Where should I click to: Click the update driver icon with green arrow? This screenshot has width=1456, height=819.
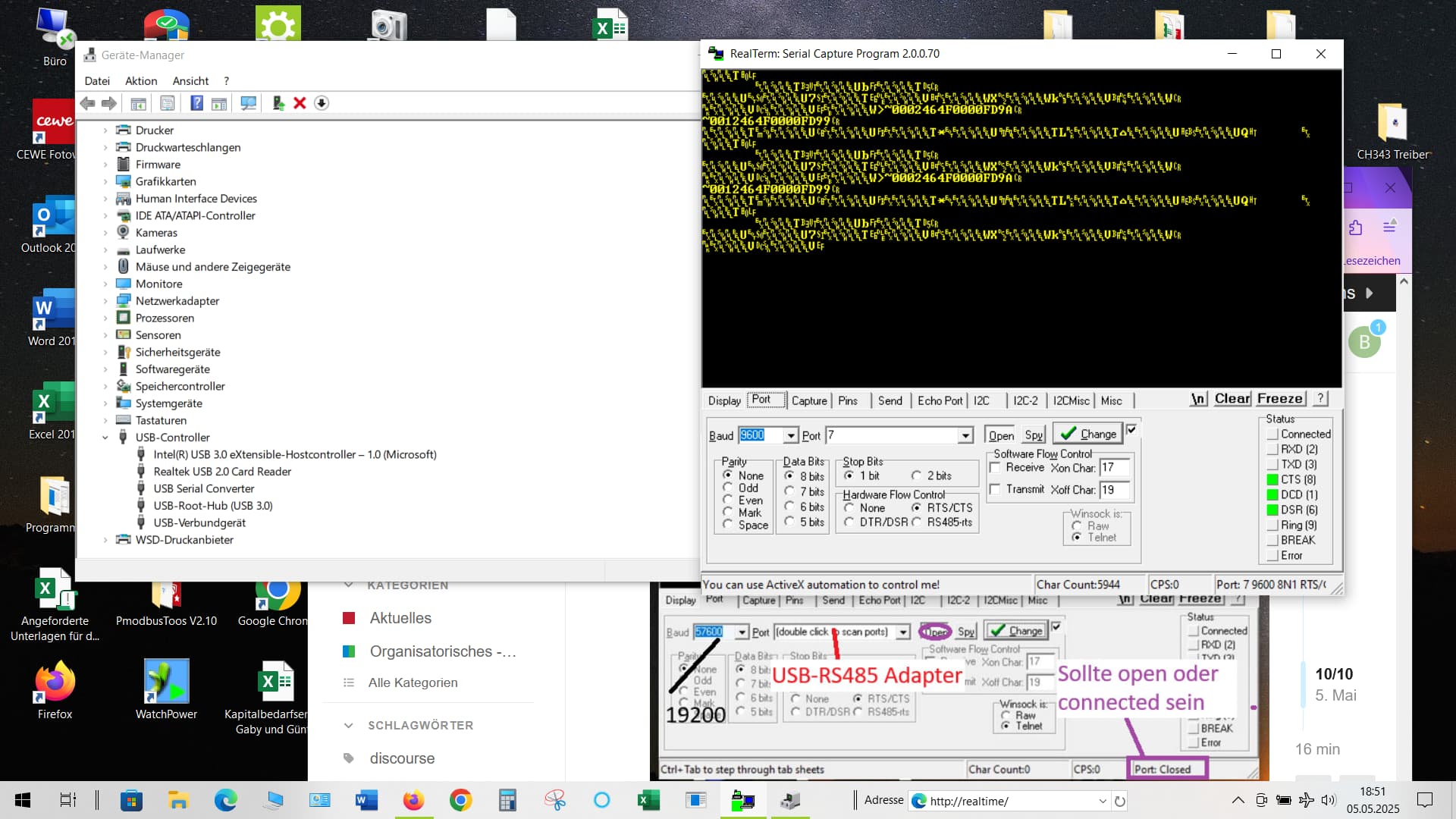coord(278,103)
